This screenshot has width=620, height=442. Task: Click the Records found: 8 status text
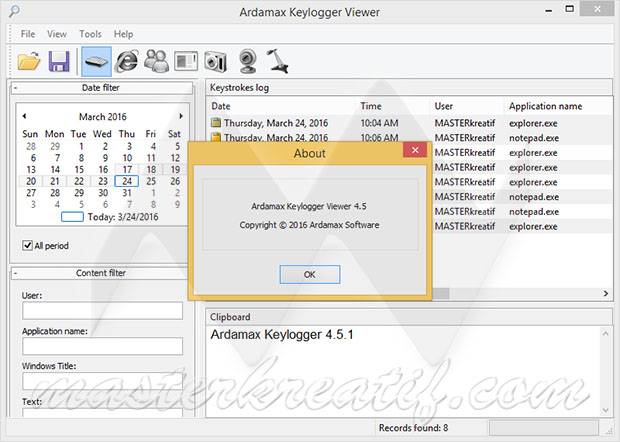pyautogui.click(x=413, y=428)
